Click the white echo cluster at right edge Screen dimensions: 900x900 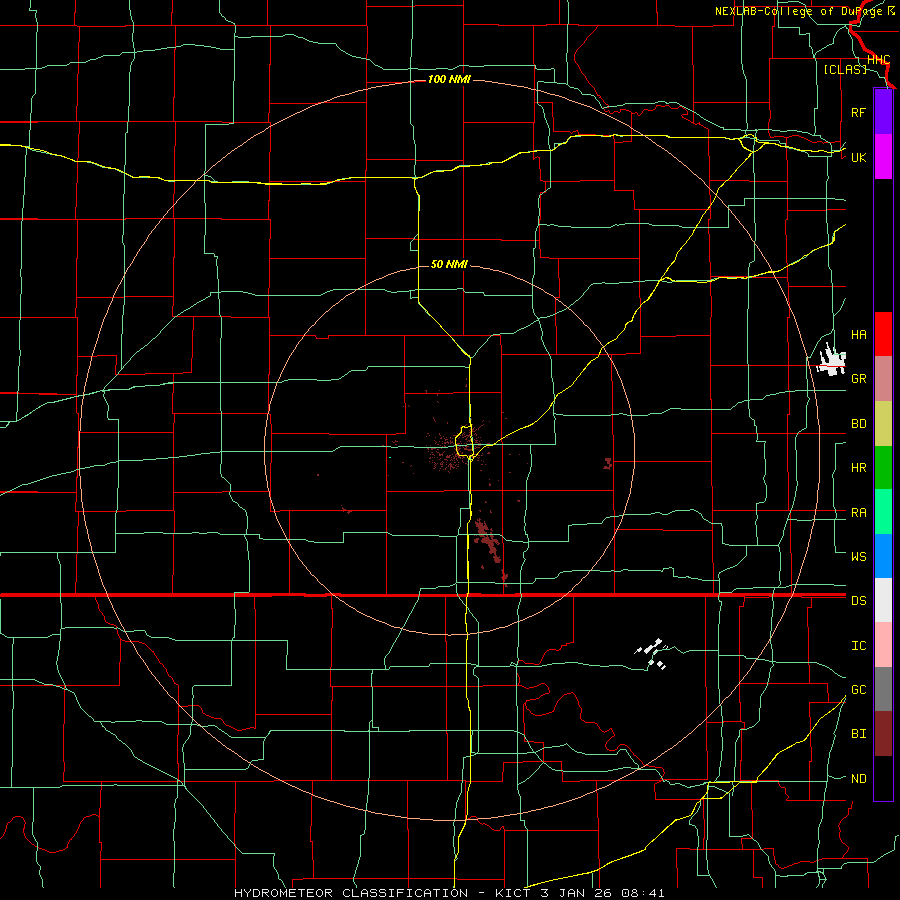tap(831, 360)
